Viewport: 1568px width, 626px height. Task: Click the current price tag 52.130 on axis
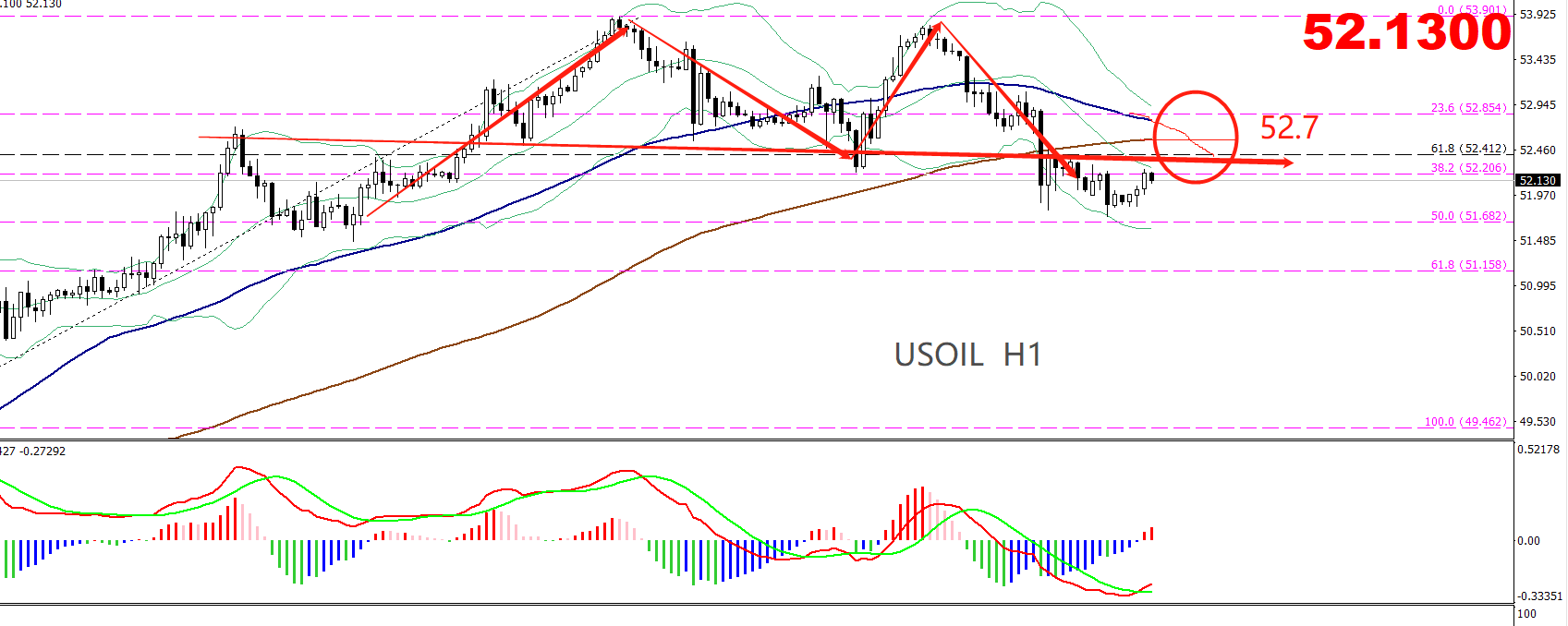pyautogui.click(x=1538, y=181)
